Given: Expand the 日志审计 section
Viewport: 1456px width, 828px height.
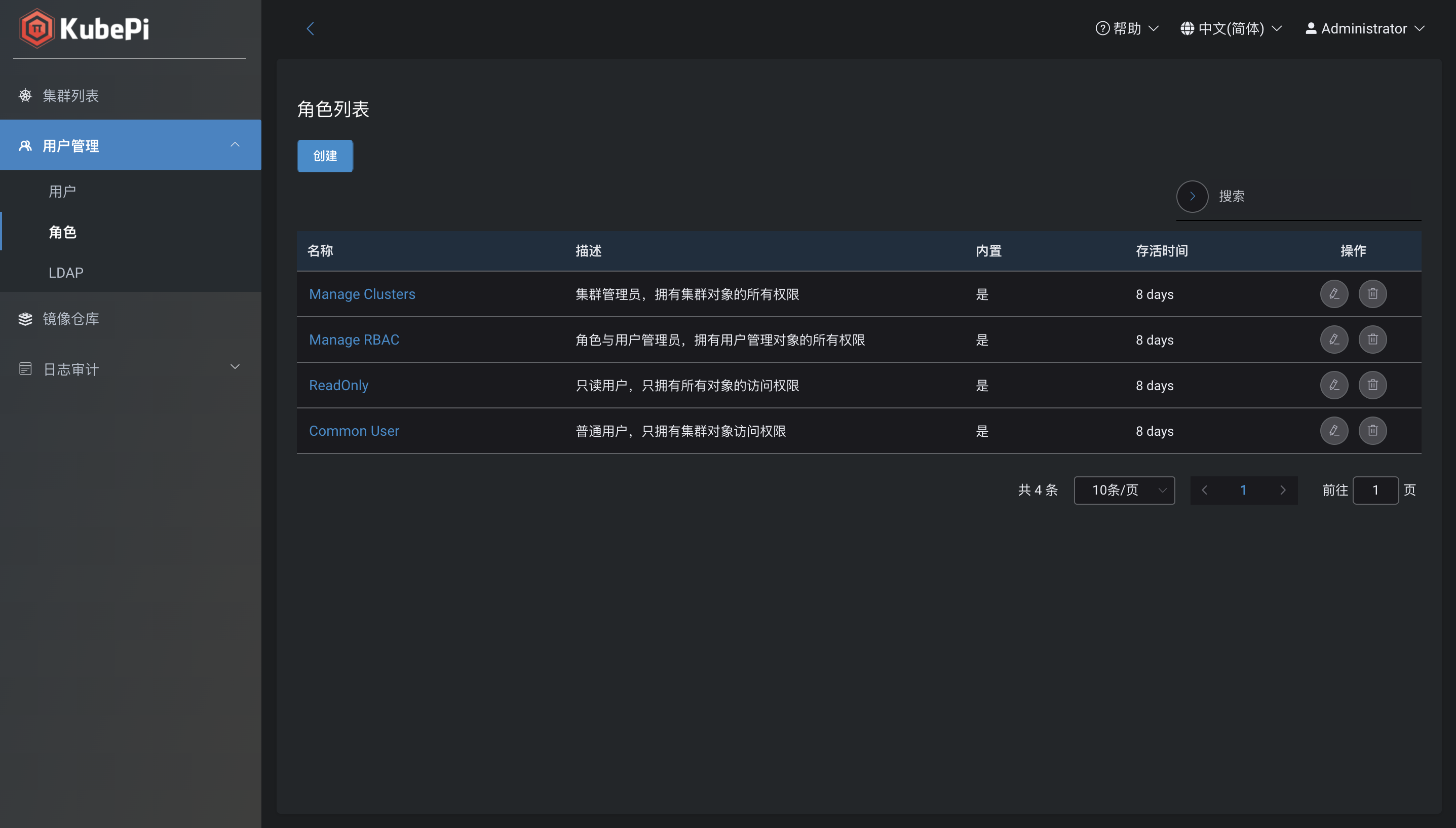Looking at the screenshot, I should pyautogui.click(x=235, y=367).
